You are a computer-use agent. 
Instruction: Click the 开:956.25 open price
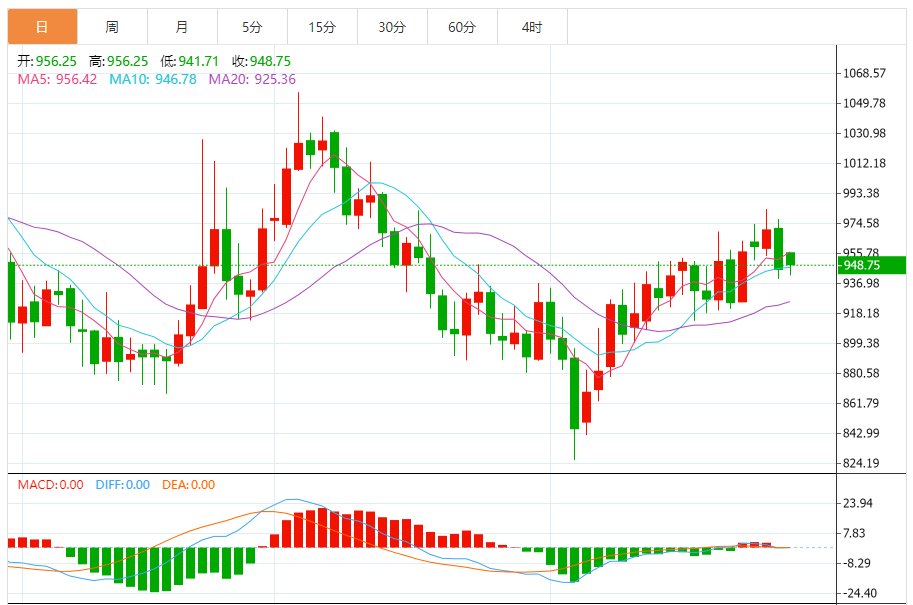(x=47, y=61)
